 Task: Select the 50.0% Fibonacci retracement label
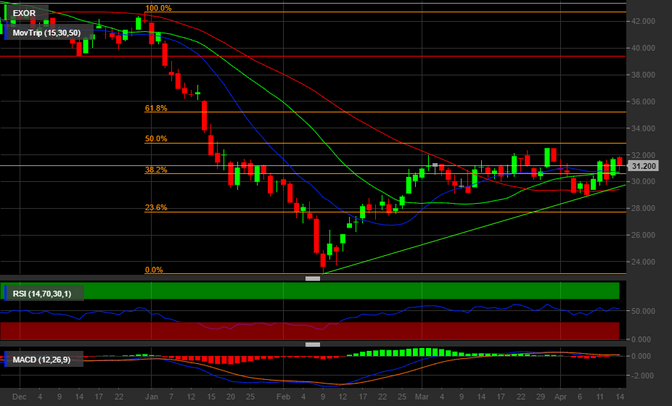[156, 139]
